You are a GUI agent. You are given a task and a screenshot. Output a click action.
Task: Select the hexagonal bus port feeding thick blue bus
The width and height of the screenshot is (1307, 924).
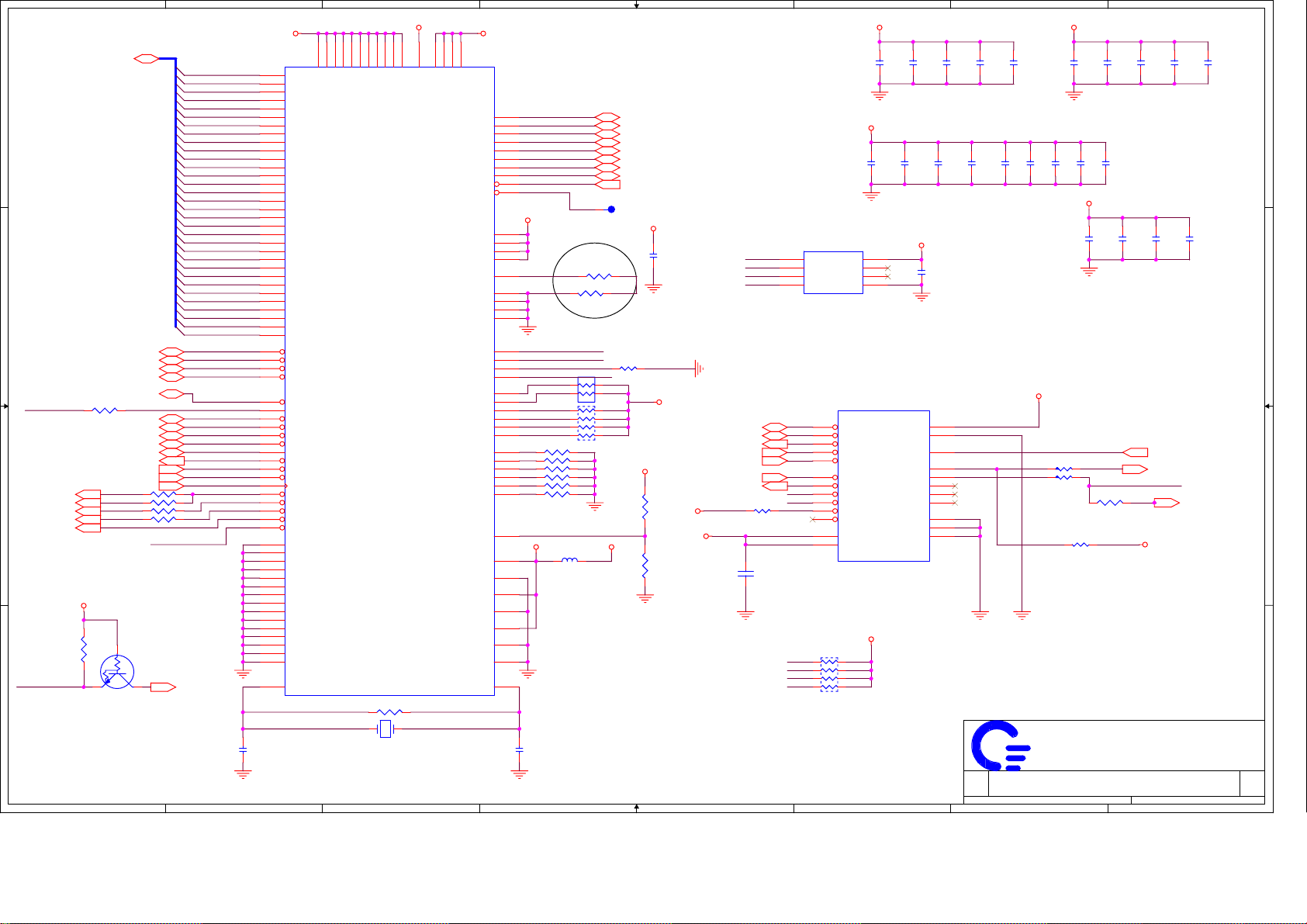pos(147,58)
